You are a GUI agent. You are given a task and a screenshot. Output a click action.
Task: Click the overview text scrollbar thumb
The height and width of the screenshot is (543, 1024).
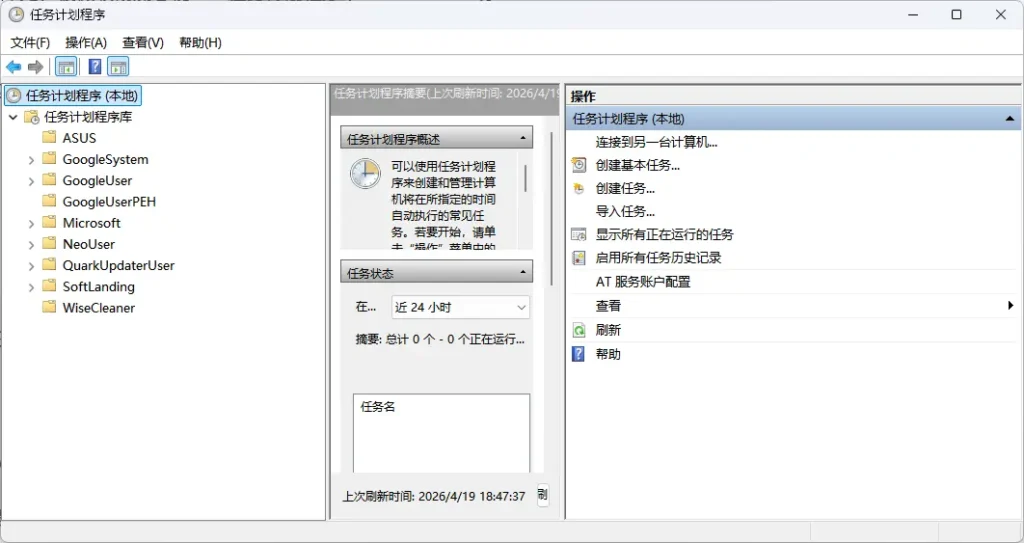(526, 178)
